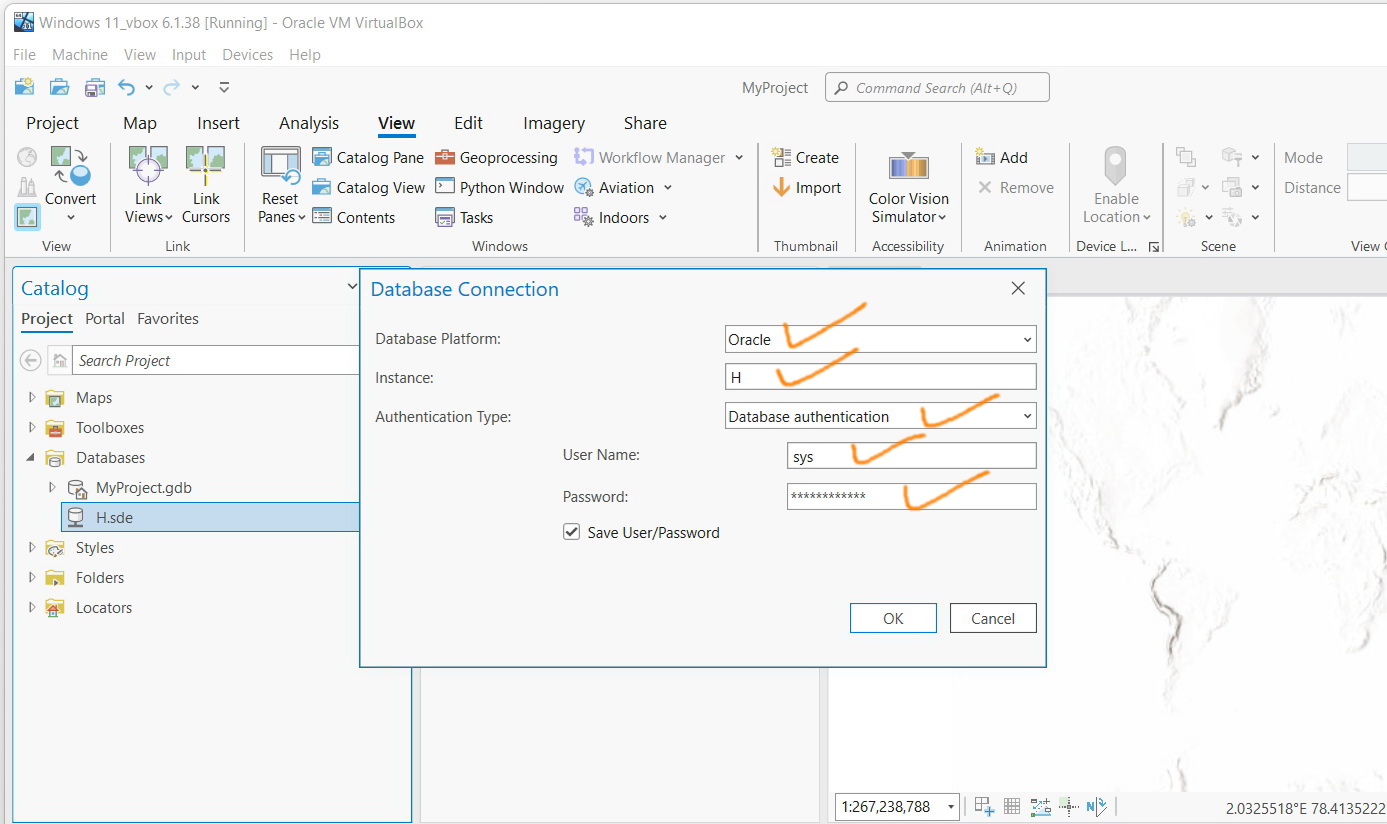Image resolution: width=1387 pixels, height=824 pixels.
Task: Switch to the Share ribbon tab
Action: click(x=645, y=123)
